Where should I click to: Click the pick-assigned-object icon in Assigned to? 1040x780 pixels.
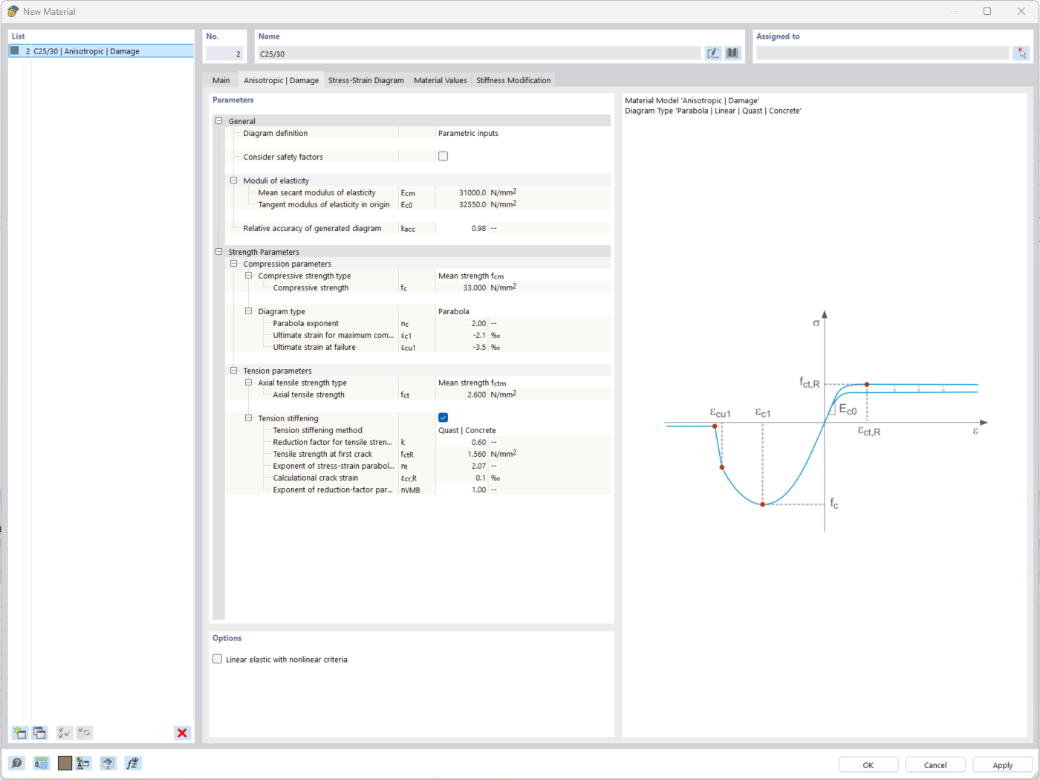click(x=1021, y=54)
